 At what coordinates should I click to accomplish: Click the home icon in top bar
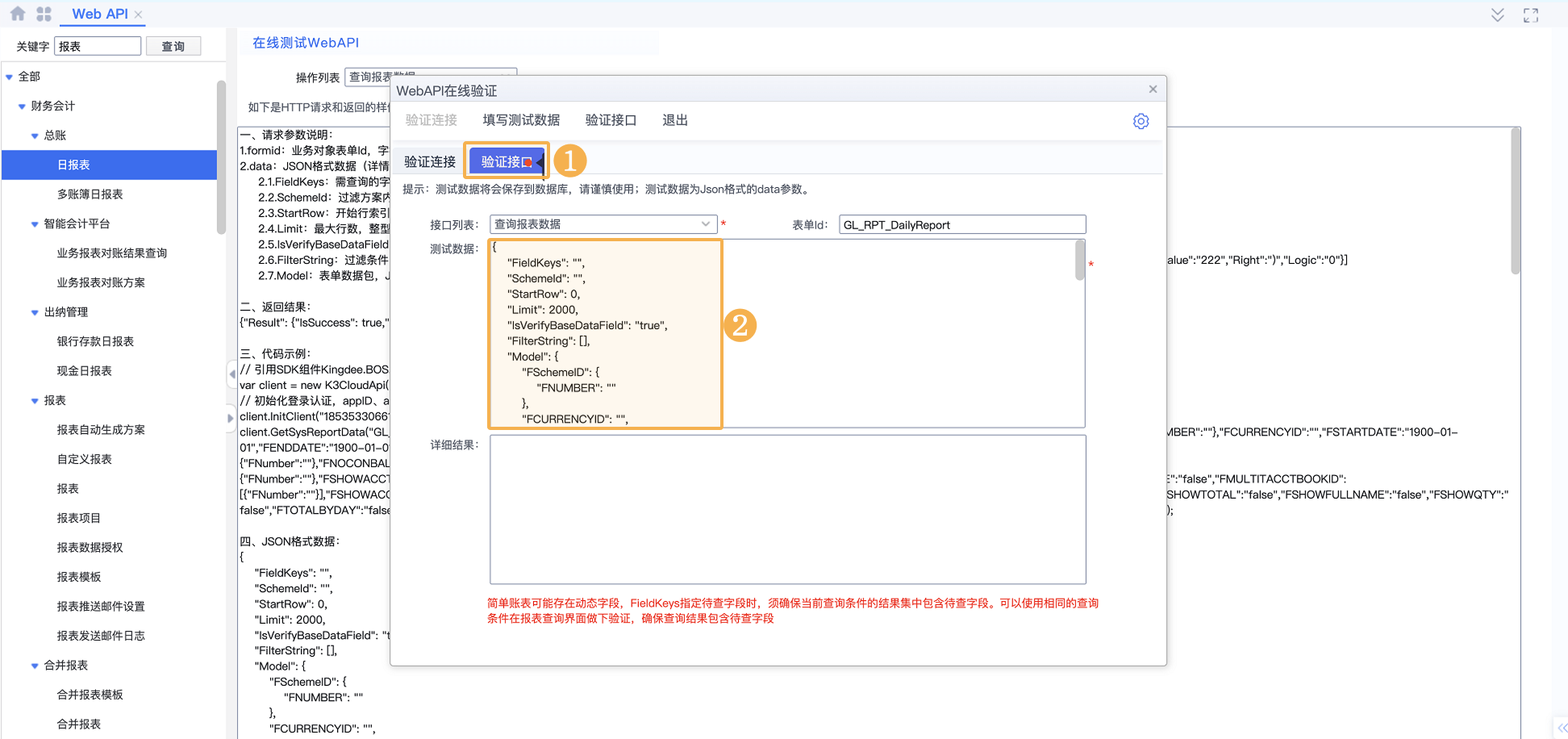(18, 14)
